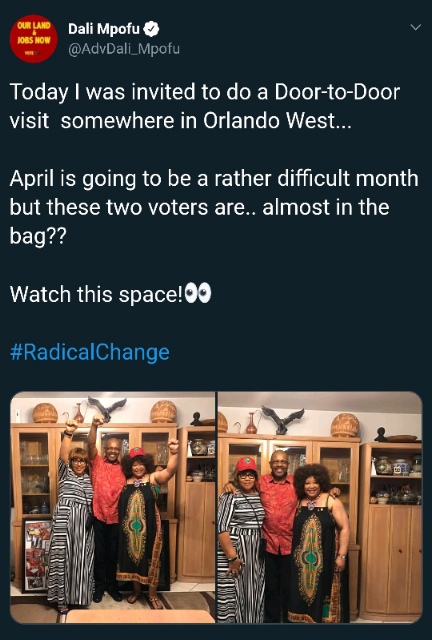This screenshot has width=432, height=640.
Task: Open the #RadicalChange hashtag
Action: click(x=89, y=352)
